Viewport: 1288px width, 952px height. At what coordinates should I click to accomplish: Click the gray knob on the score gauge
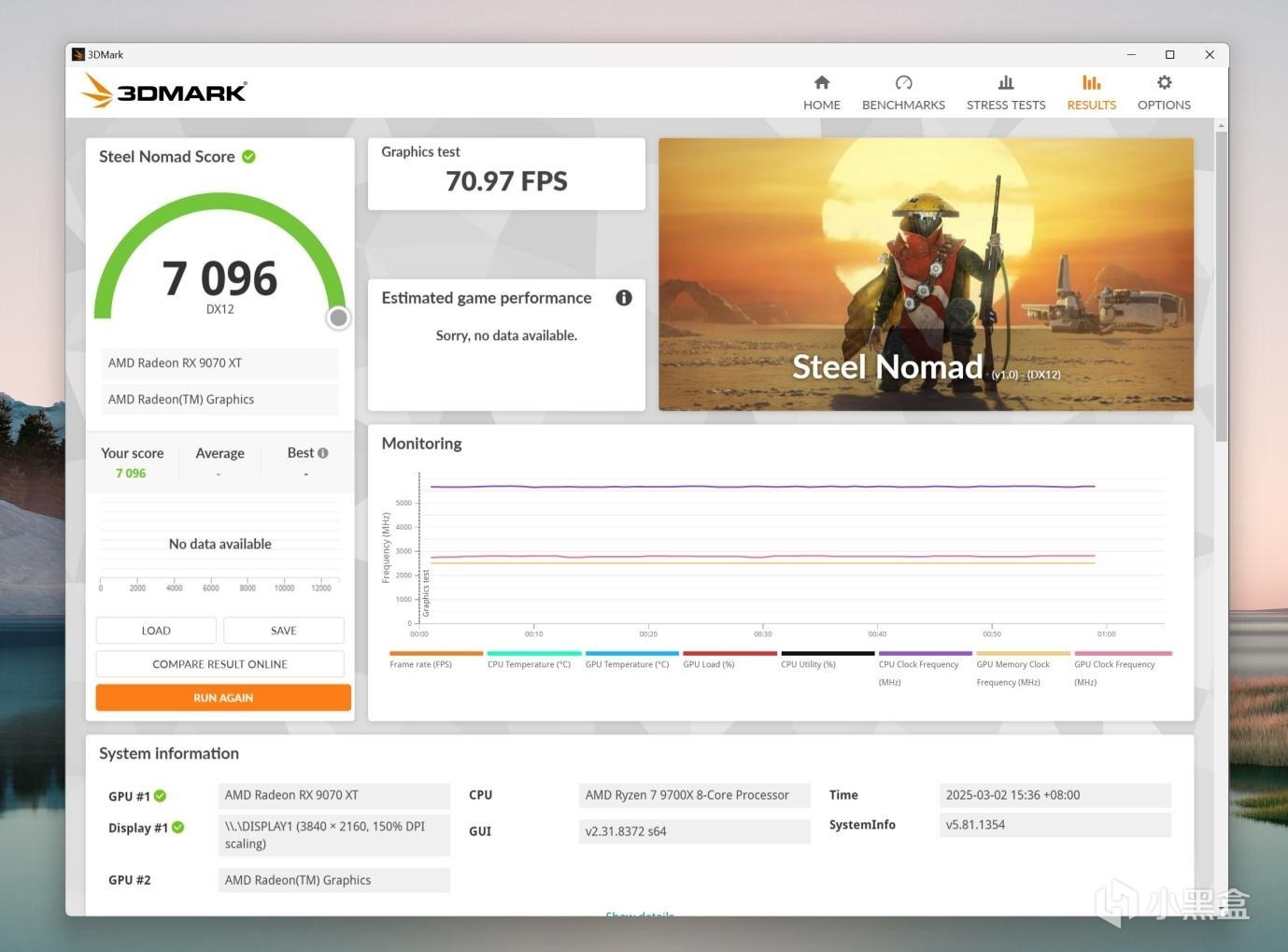[339, 318]
